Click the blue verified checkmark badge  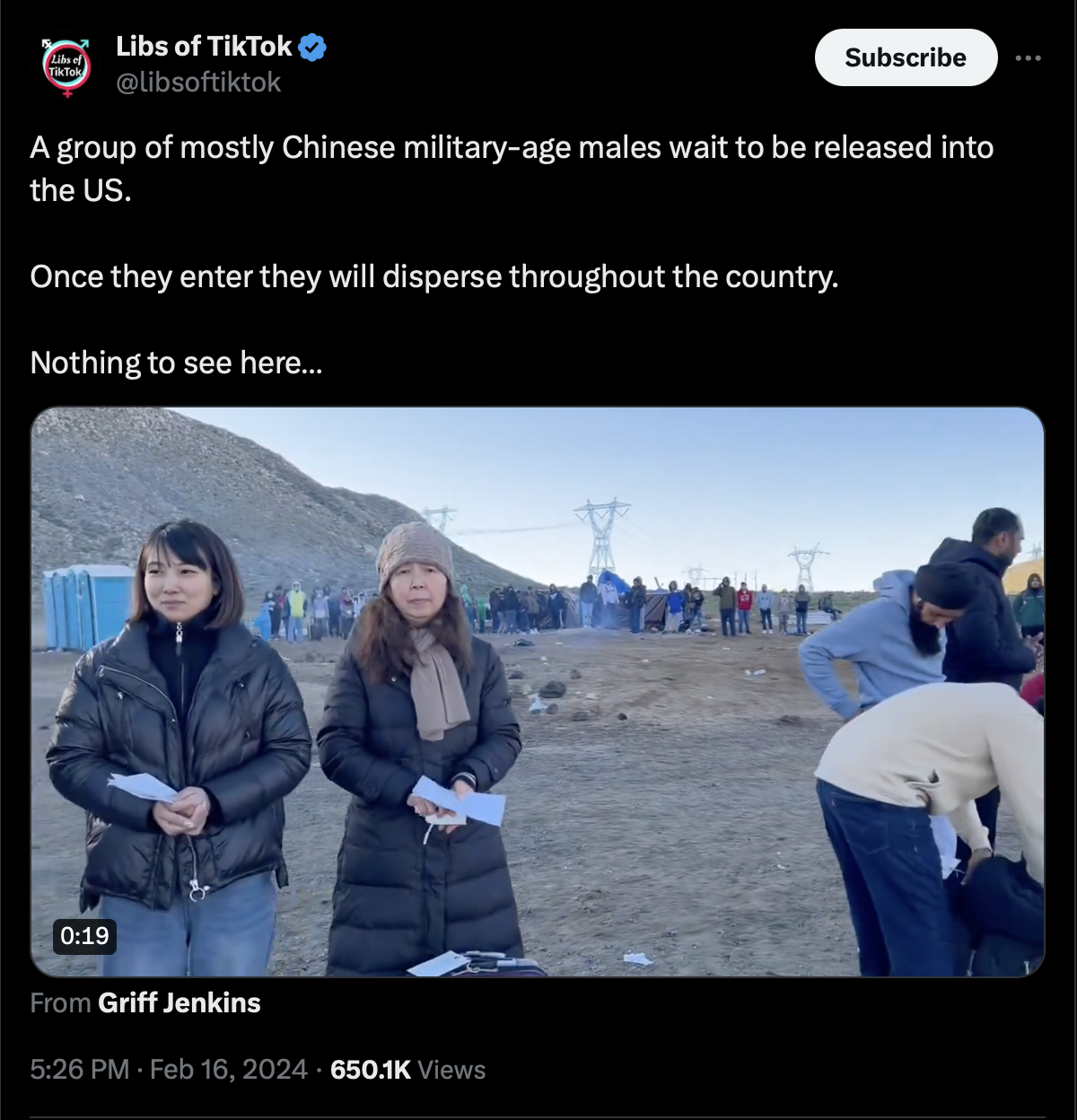(x=312, y=47)
